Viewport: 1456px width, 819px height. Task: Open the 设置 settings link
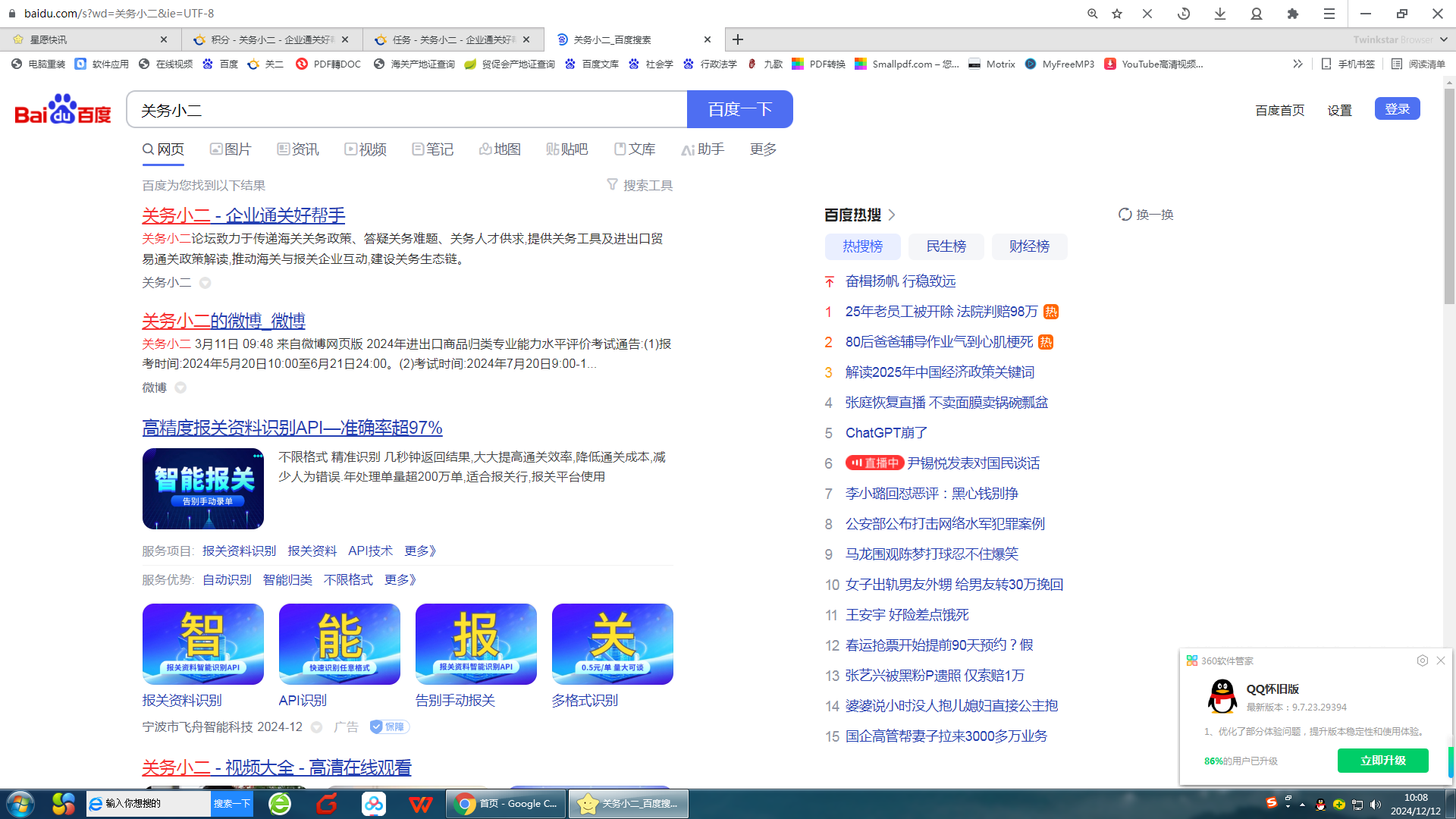[1339, 111]
